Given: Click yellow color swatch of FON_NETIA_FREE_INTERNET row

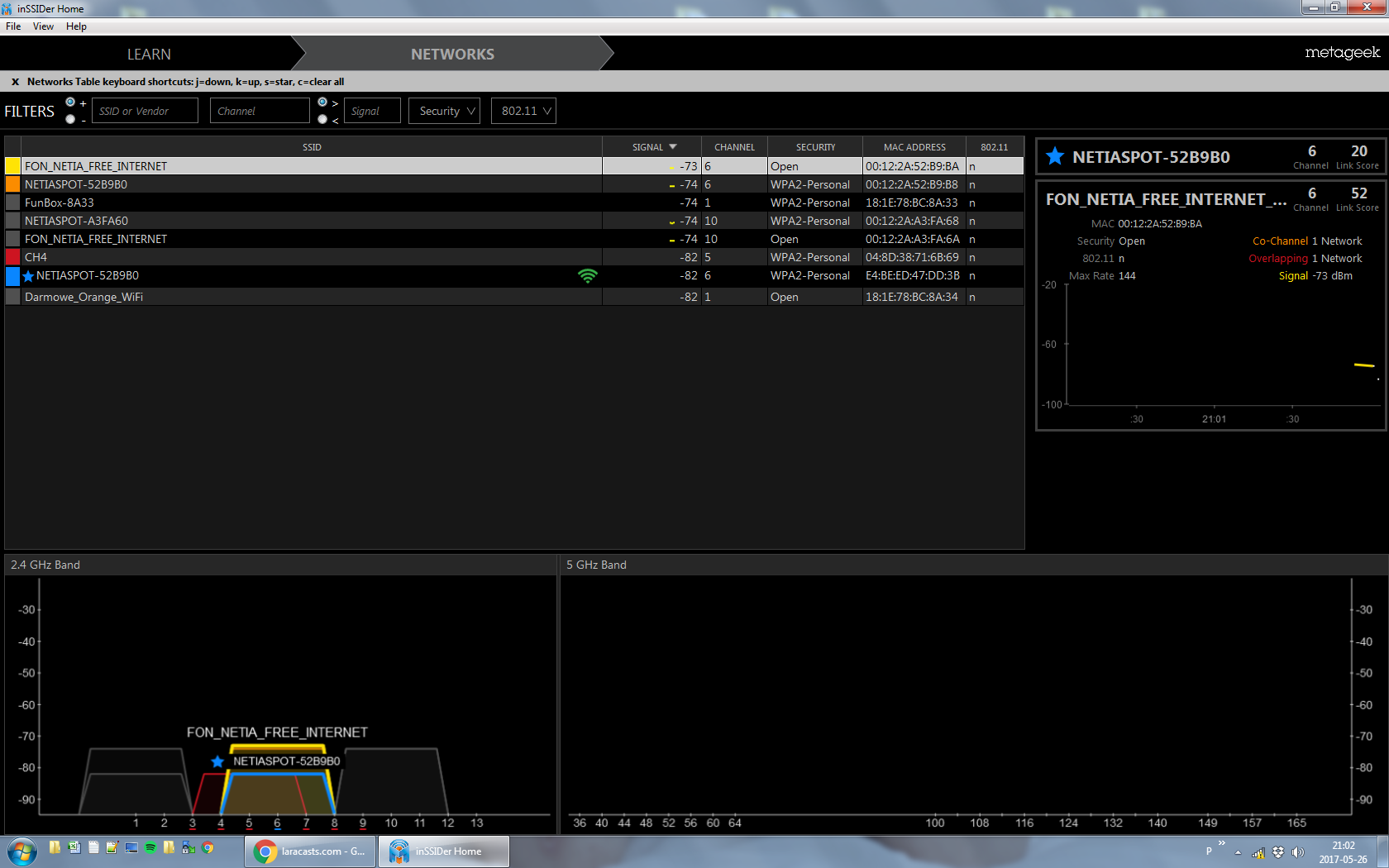Looking at the screenshot, I should (x=13, y=166).
